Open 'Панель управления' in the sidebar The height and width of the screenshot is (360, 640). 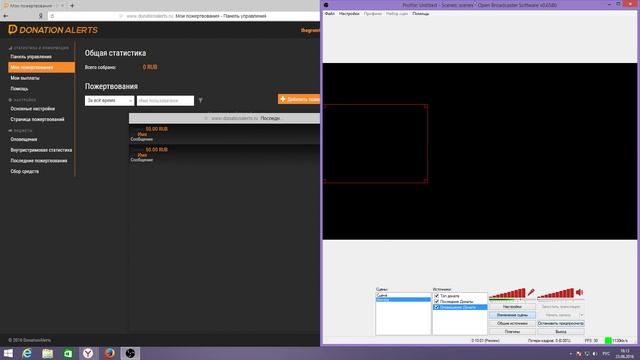click(31, 57)
